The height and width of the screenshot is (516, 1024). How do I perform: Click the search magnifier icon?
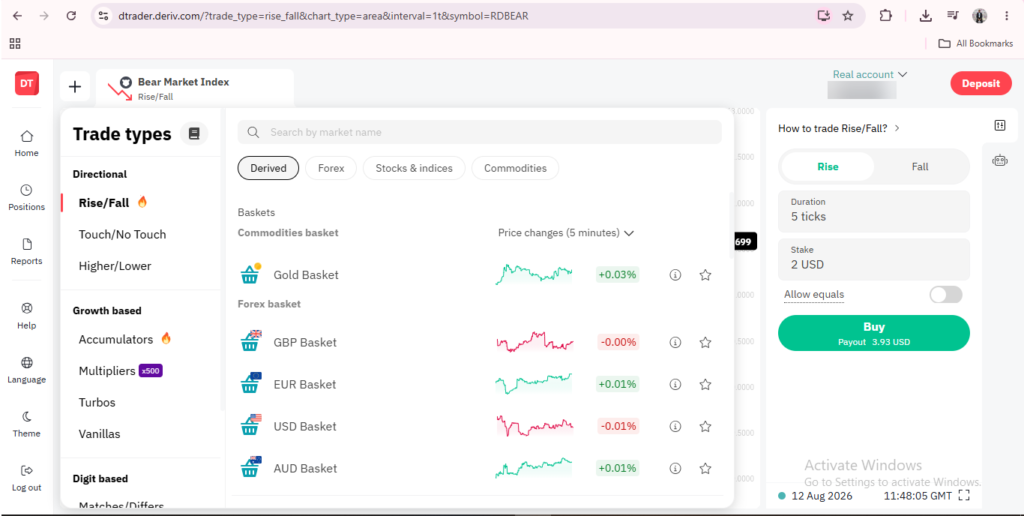253,133
